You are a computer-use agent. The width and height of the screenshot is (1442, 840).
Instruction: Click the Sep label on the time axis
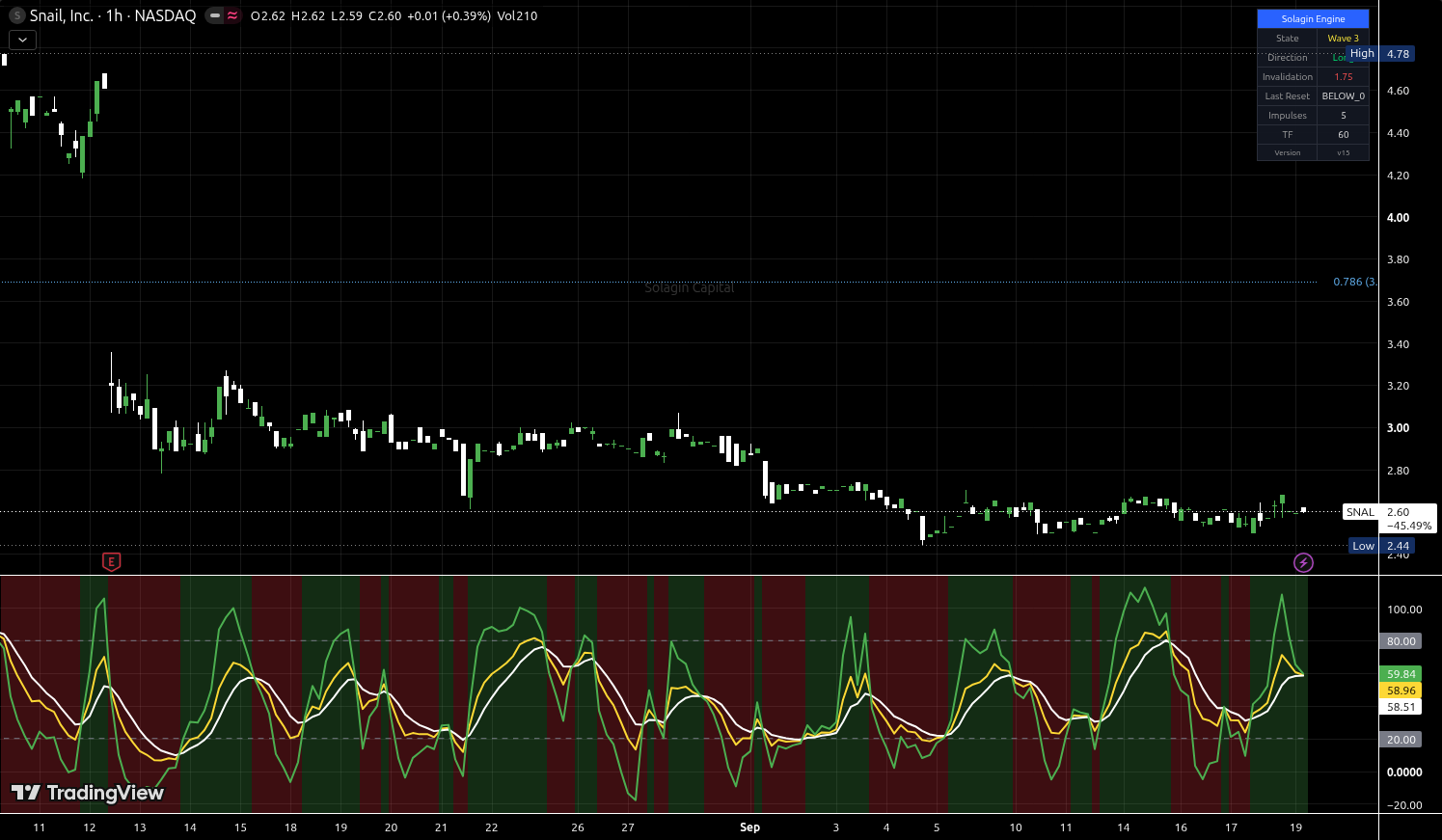(749, 827)
